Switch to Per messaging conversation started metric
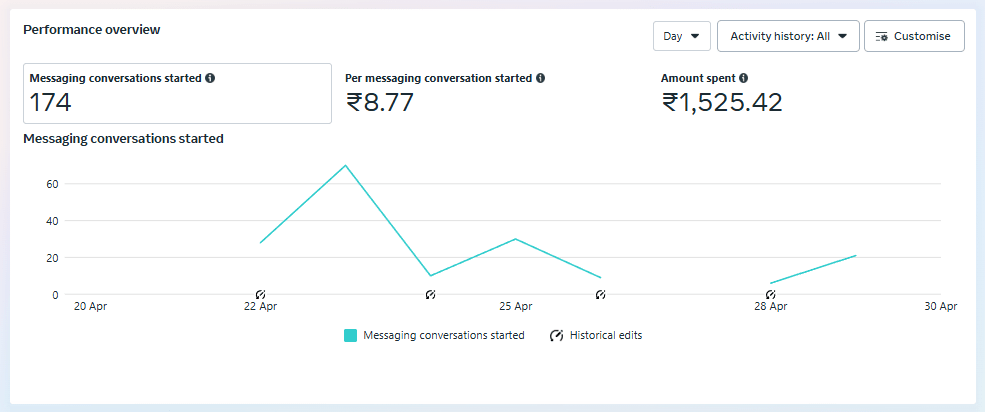The width and height of the screenshot is (985, 412). pyautogui.click(x=490, y=94)
